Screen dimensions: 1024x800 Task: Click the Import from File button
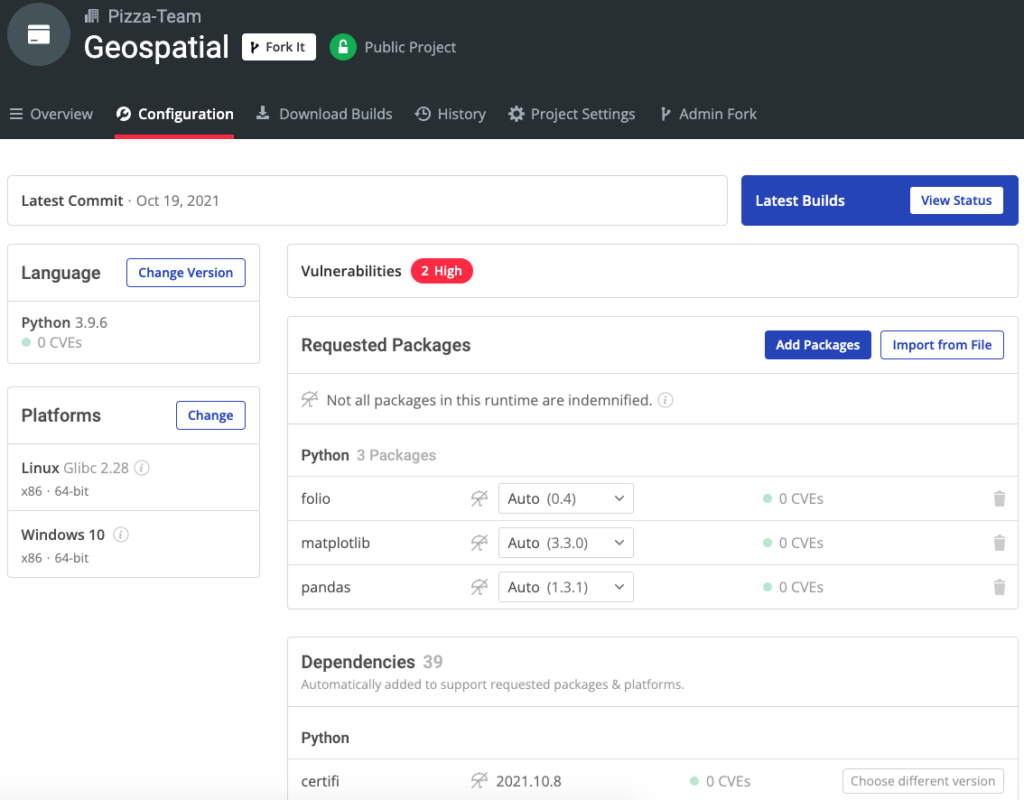[941, 345]
